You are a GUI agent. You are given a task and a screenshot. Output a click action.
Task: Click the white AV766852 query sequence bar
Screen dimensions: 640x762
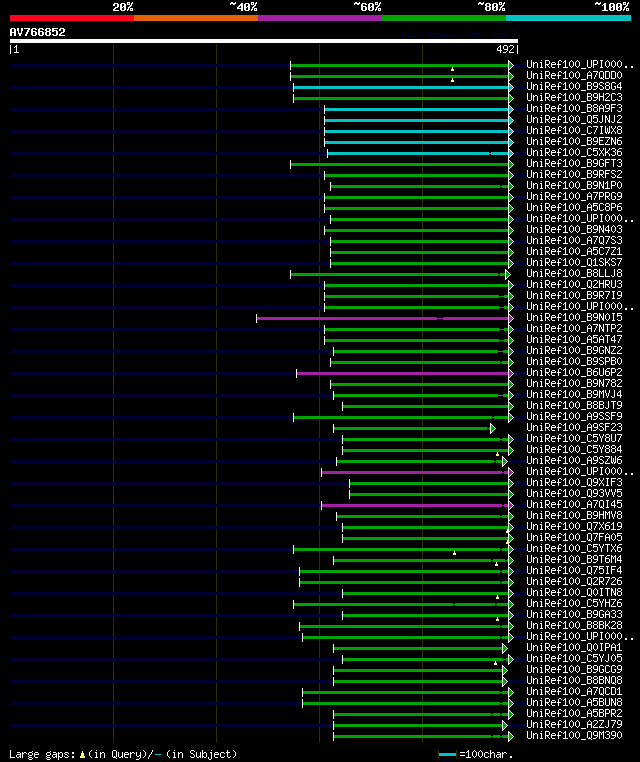[x=264, y=41]
